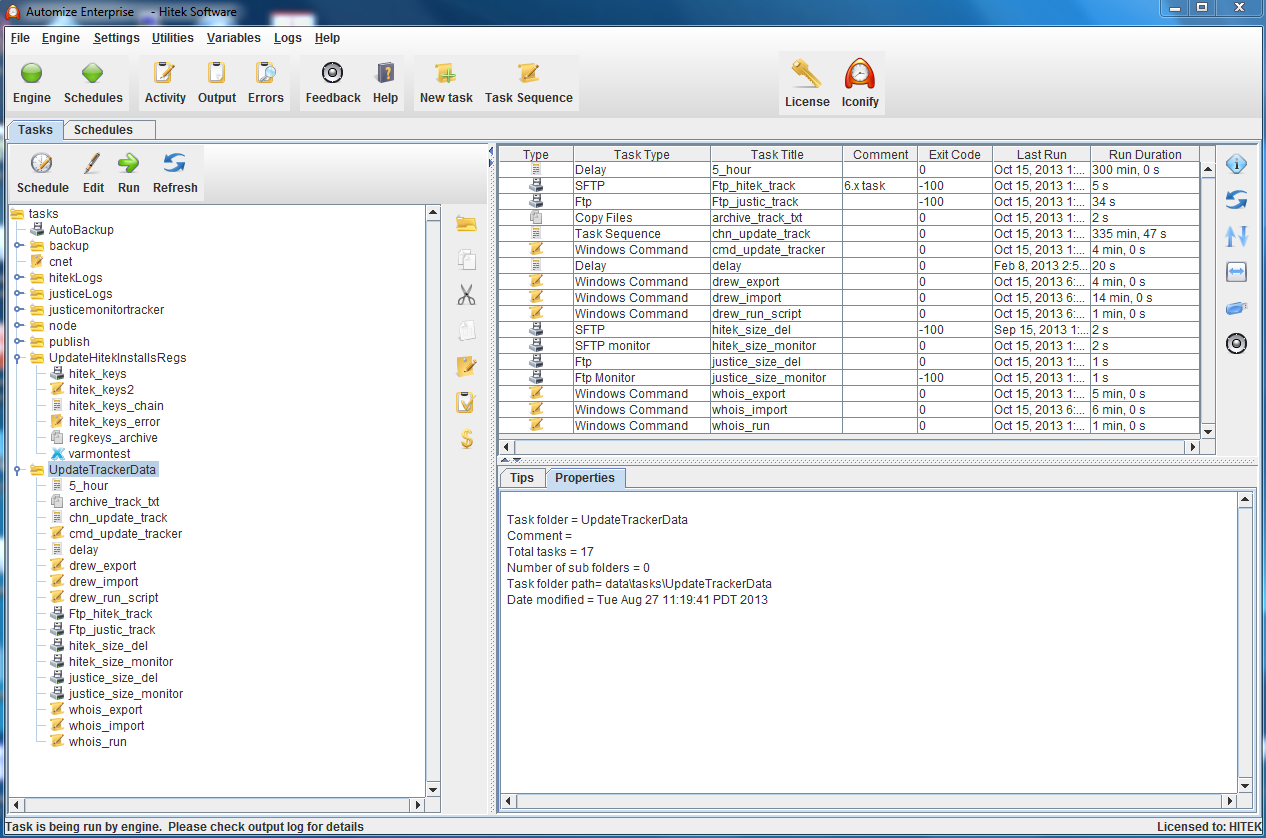1266x838 pixels.
Task: Click the task tree's vertical scrollbar
Action: (433, 500)
